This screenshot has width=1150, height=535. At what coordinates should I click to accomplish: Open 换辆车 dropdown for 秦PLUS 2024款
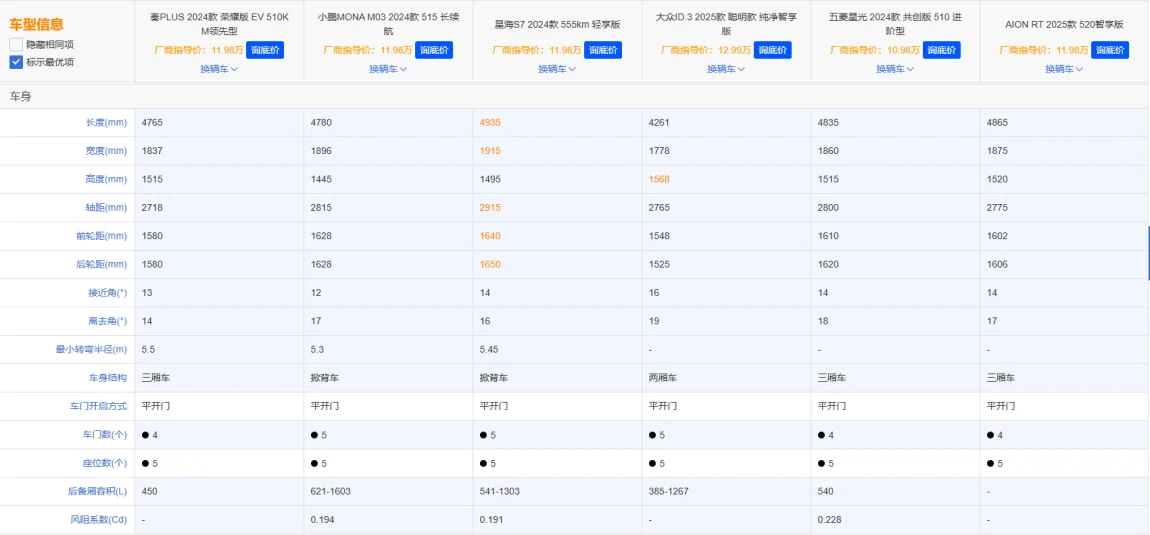219,69
